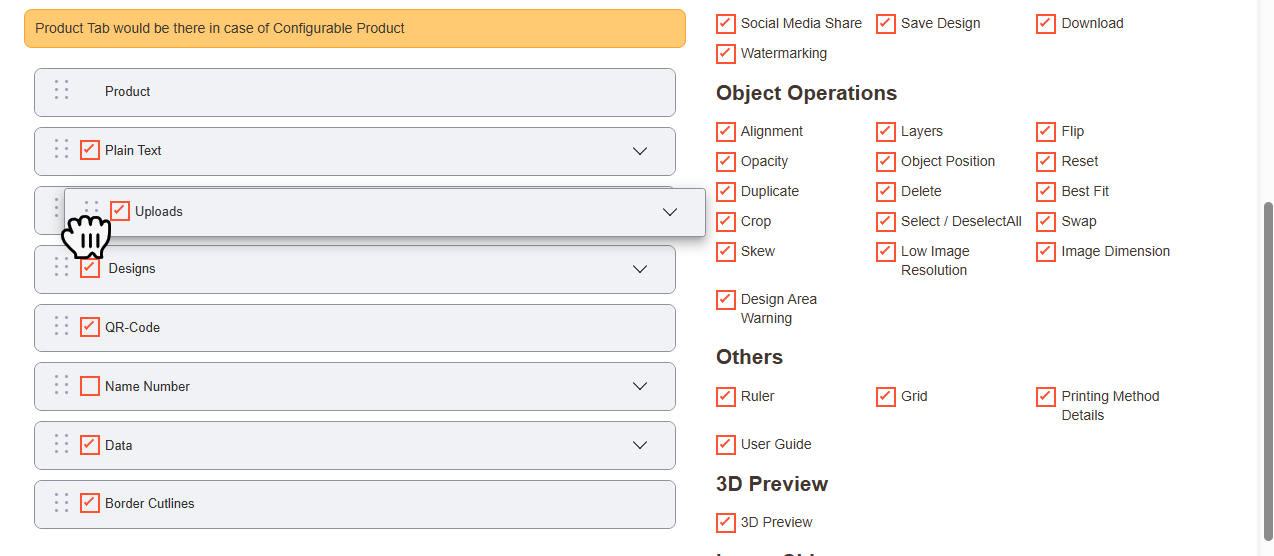This screenshot has height=556, width=1274.
Task: Click the Printing Method Details label
Action: coord(1109,405)
